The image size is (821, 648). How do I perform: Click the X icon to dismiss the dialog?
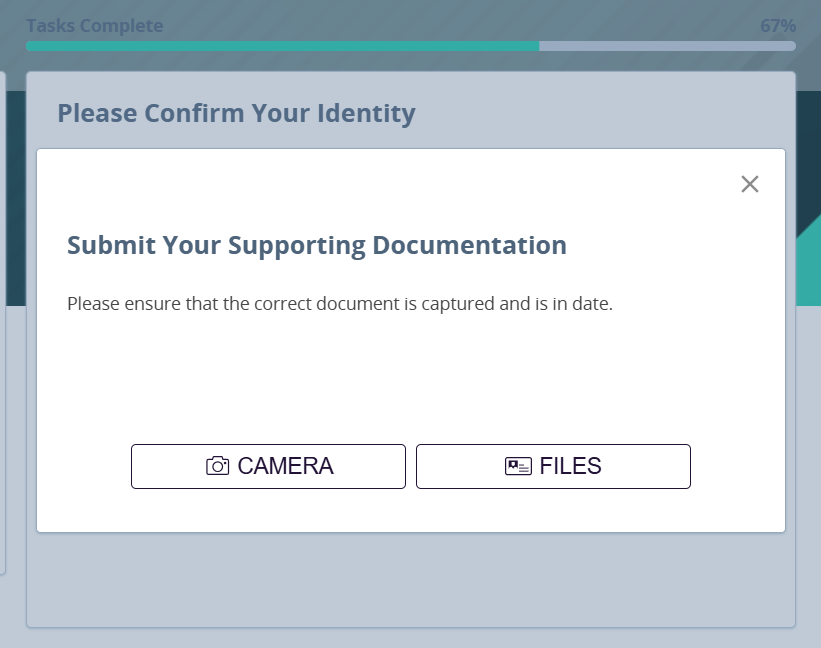[x=750, y=184]
